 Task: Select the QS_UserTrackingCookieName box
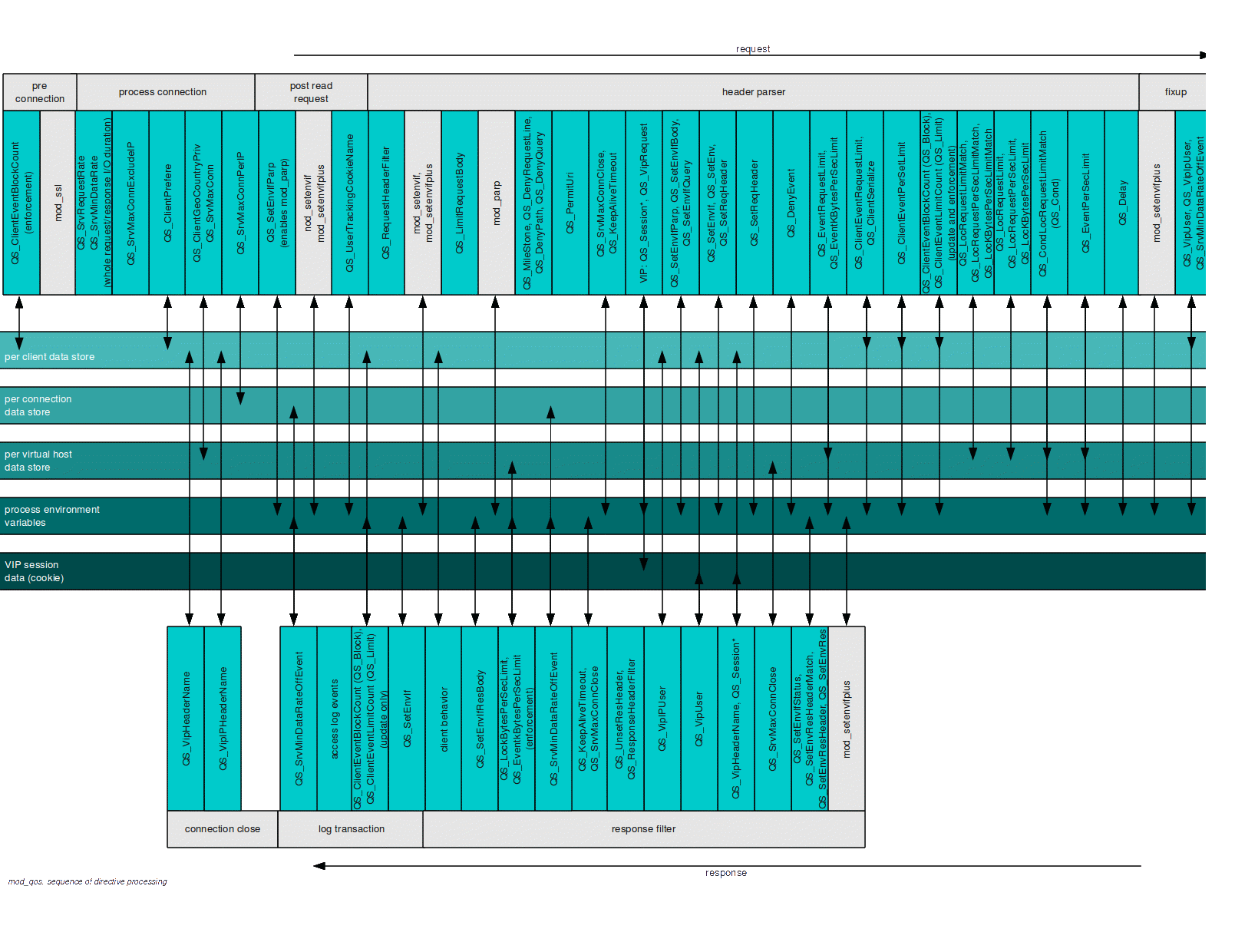(350, 203)
